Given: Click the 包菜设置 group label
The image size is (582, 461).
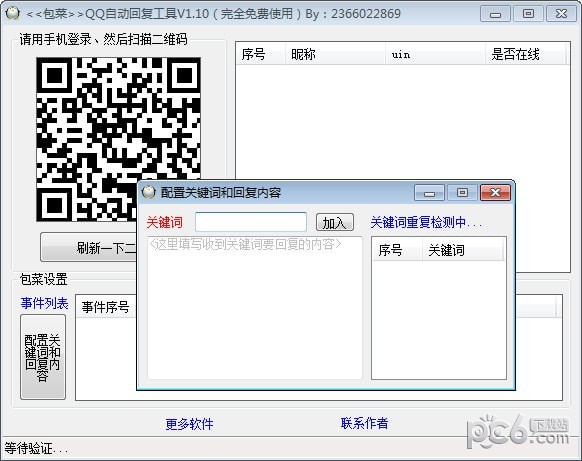Looking at the screenshot, I should 43,279.
